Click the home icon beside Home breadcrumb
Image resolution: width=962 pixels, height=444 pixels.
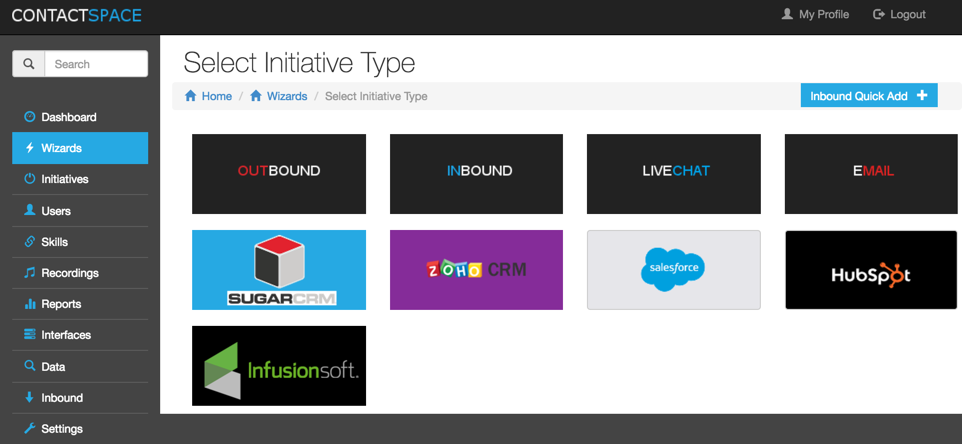[x=191, y=96]
